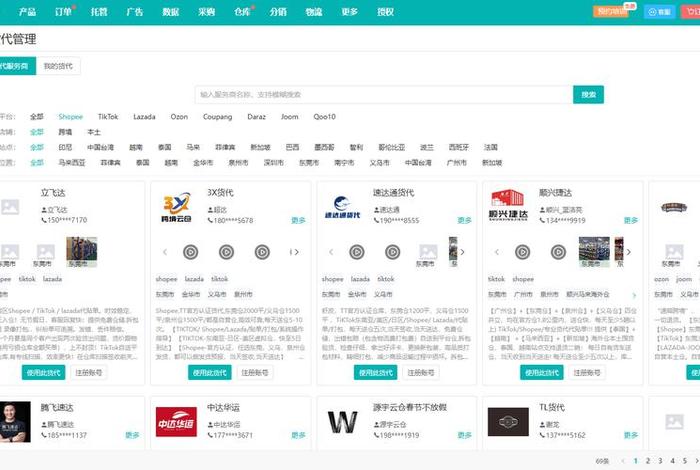This screenshot has height=470, width=700.
Task: Filter platform by Ozon
Action: (x=179, y=117)
